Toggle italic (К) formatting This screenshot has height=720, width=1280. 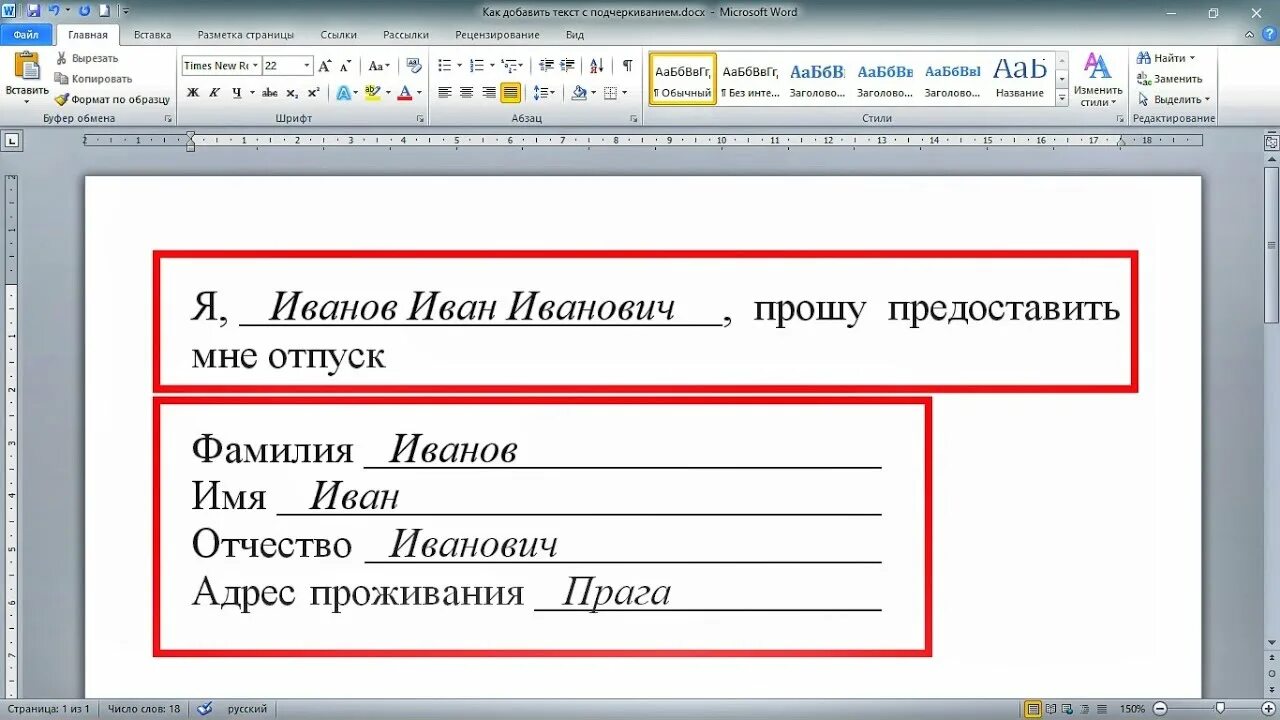[x=214, y=93]
